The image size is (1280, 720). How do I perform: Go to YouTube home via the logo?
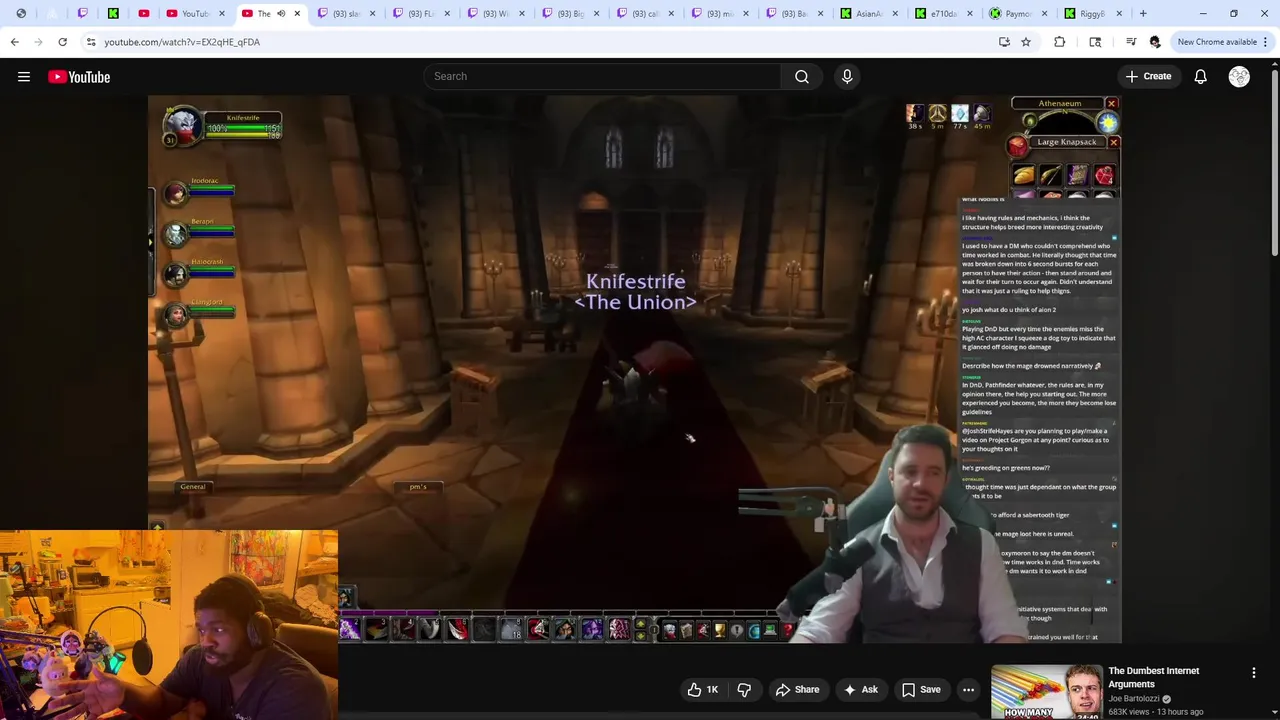[79, 77]
